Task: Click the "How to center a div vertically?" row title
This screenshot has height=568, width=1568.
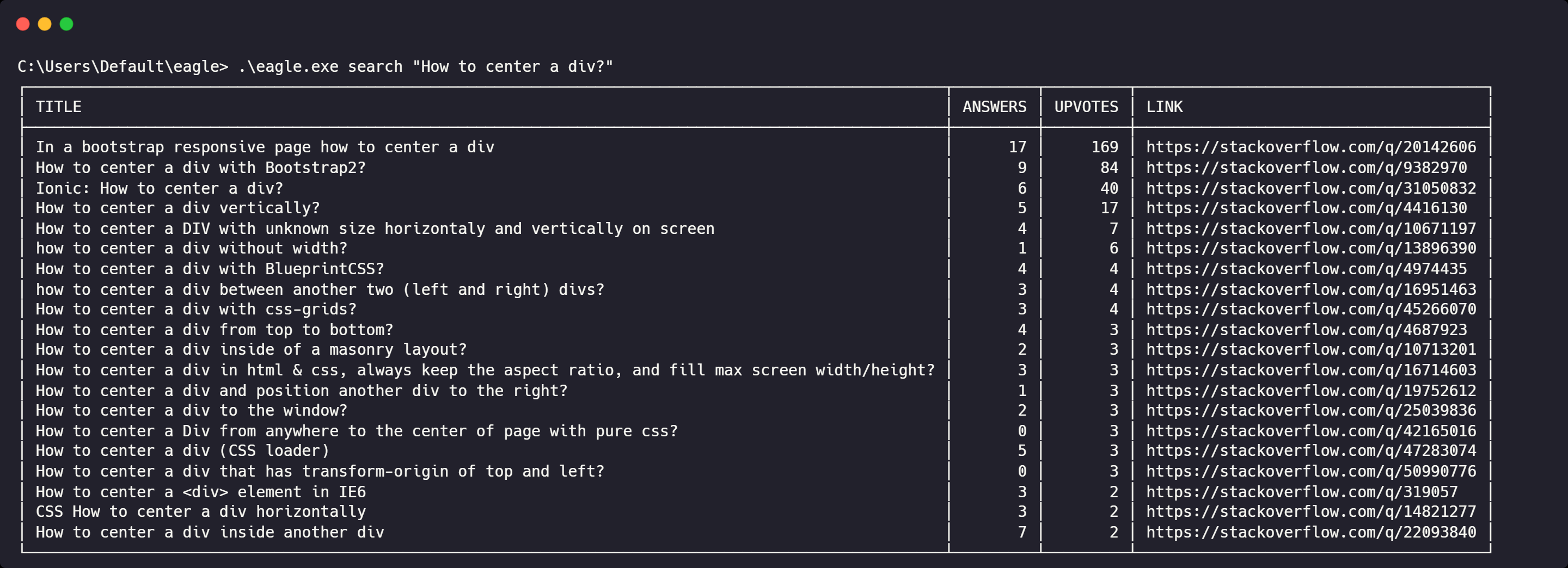Action: point(177,208)
